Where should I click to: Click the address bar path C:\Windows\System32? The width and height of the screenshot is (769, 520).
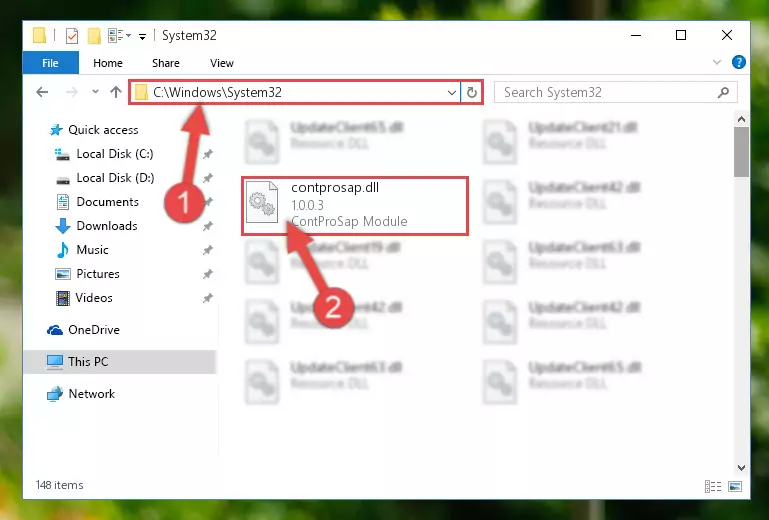click(x=217, y=92)
